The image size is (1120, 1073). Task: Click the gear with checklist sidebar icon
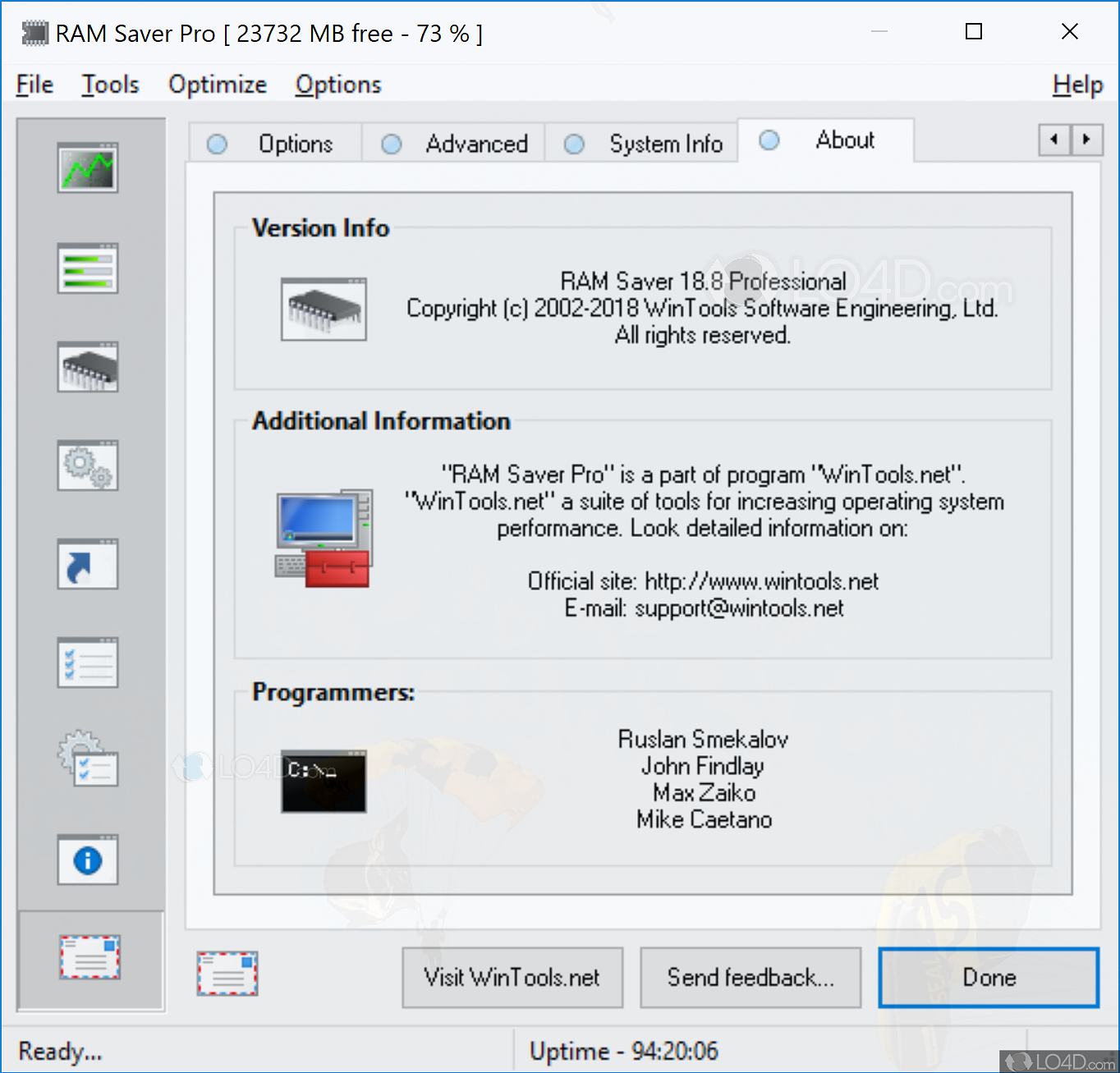tap(88, 759)
